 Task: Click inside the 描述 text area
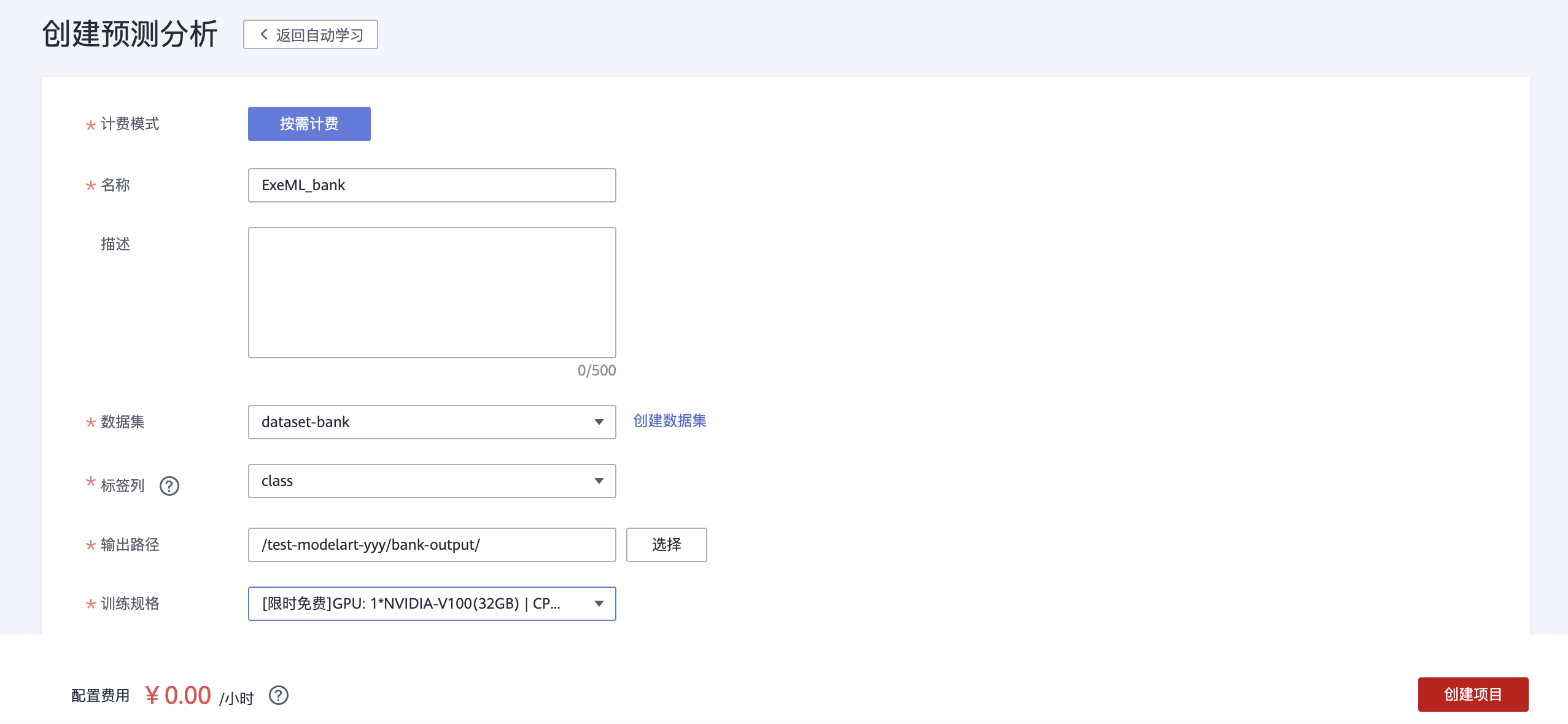point(431,292)
